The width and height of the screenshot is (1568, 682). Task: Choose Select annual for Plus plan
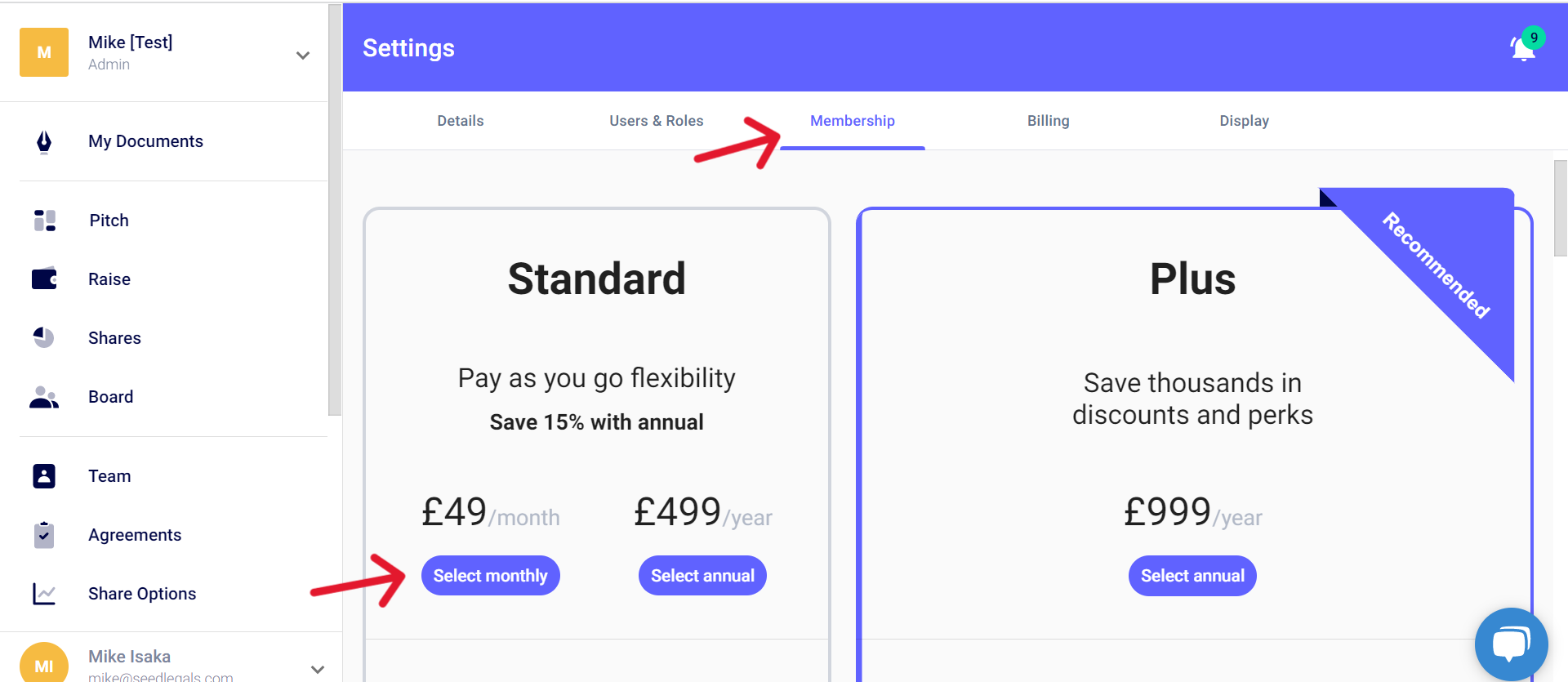click(x=1193, y=576)
